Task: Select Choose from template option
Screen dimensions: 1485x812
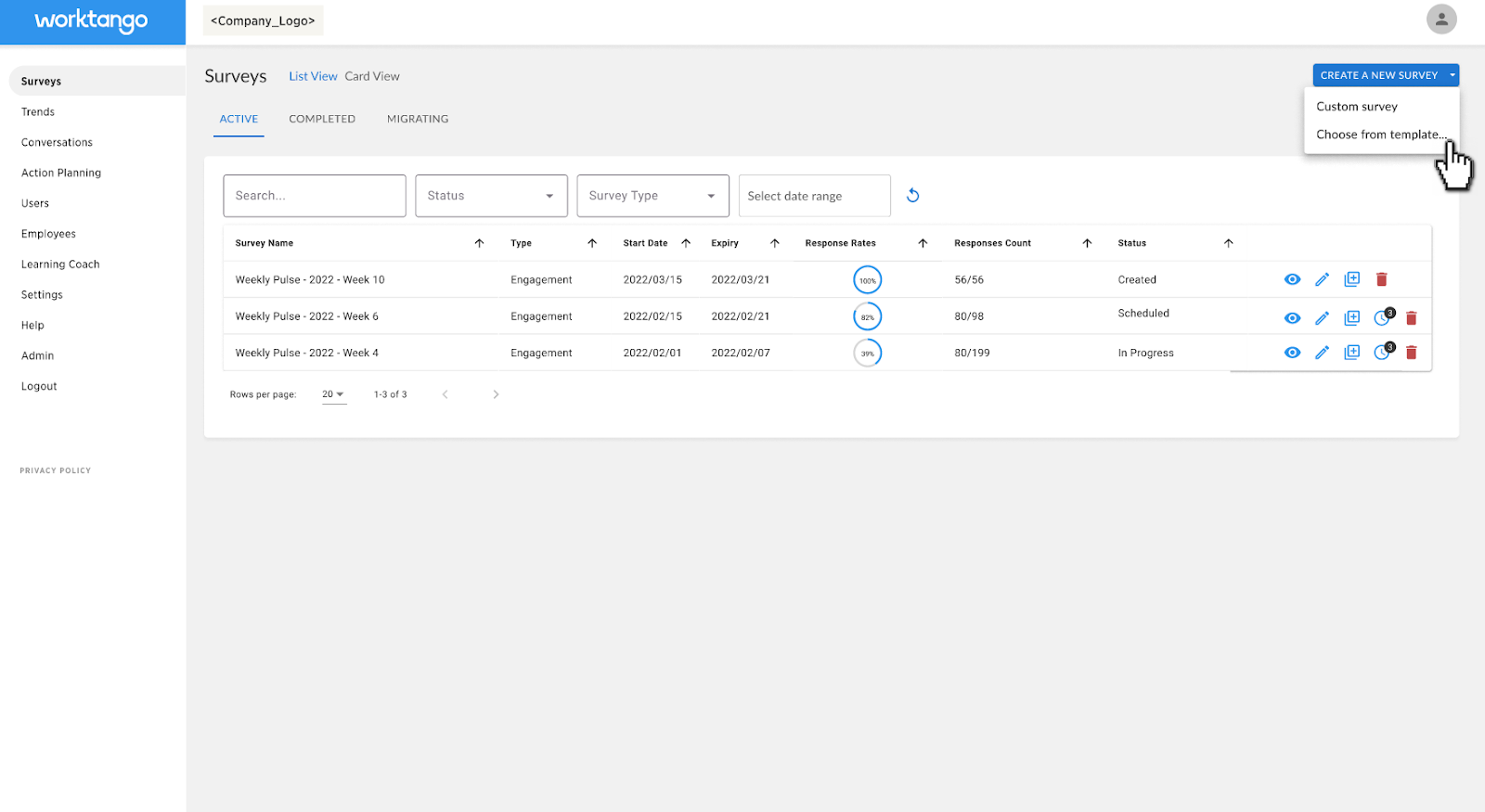Action: pyautogui.click(x=1381, y=135)
